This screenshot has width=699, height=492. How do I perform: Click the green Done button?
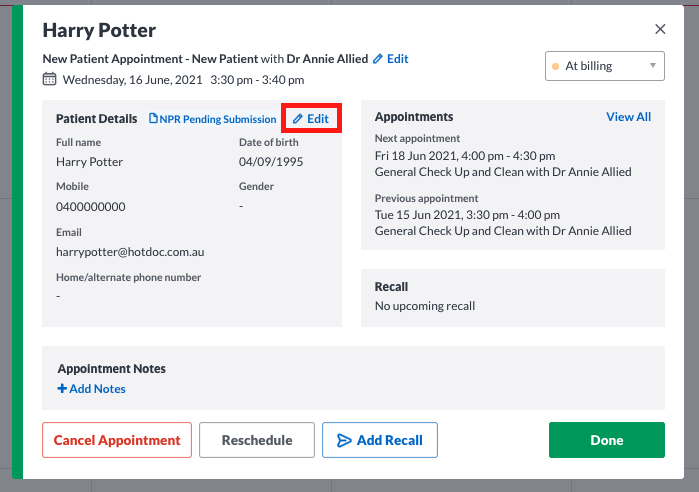click(607, 440)
